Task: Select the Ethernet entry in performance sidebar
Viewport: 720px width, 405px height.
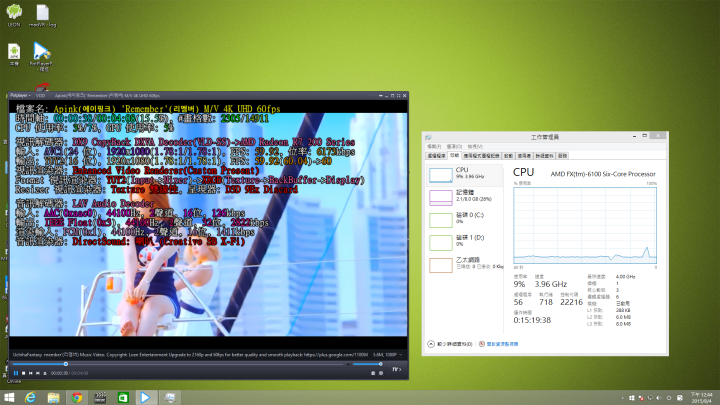Action: pyautogui.click(x=465, y=264)
